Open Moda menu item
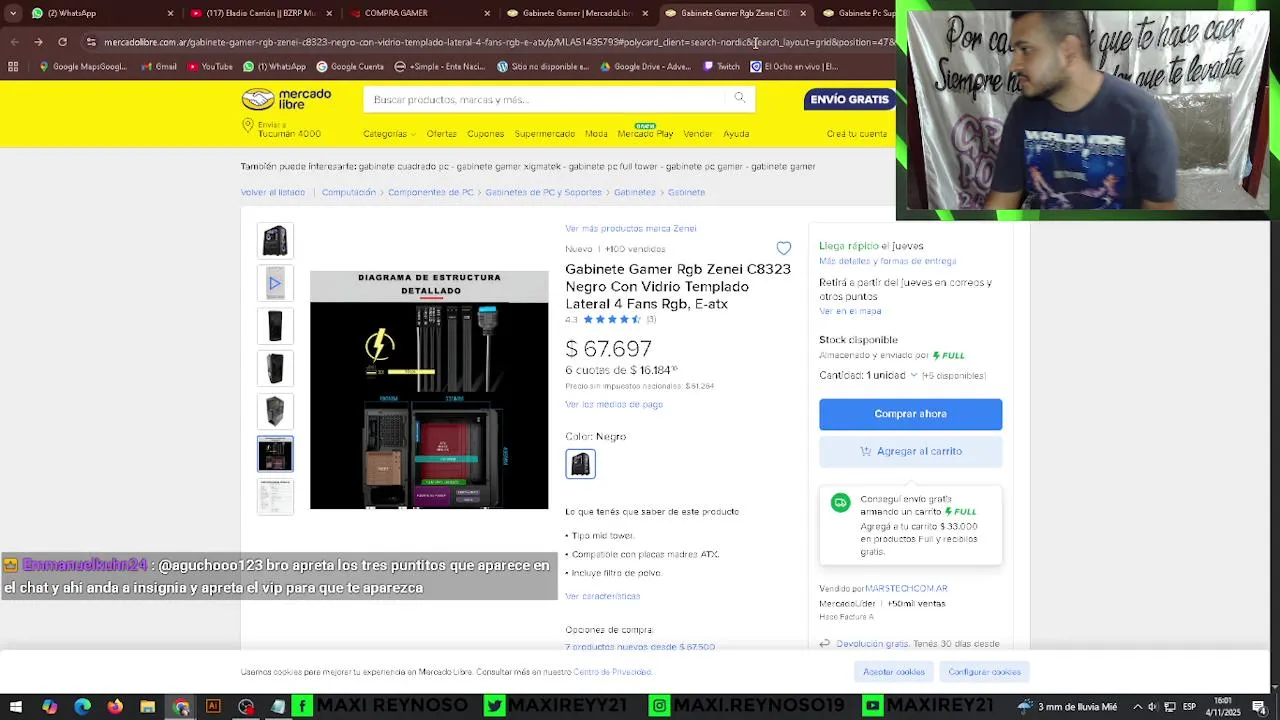1280x720 pixels. [596, 134]
